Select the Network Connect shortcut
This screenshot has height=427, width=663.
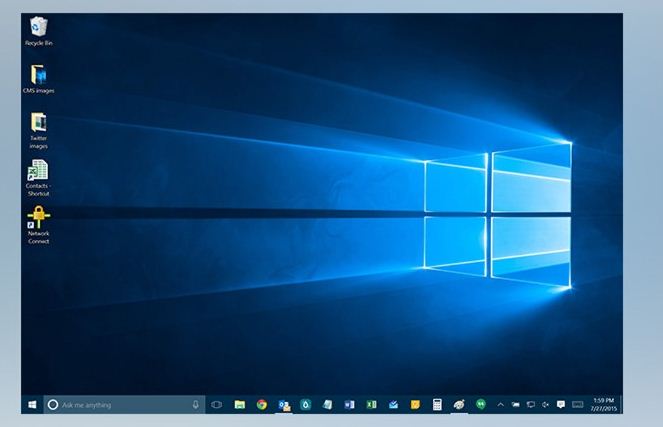tap(38, 225)
